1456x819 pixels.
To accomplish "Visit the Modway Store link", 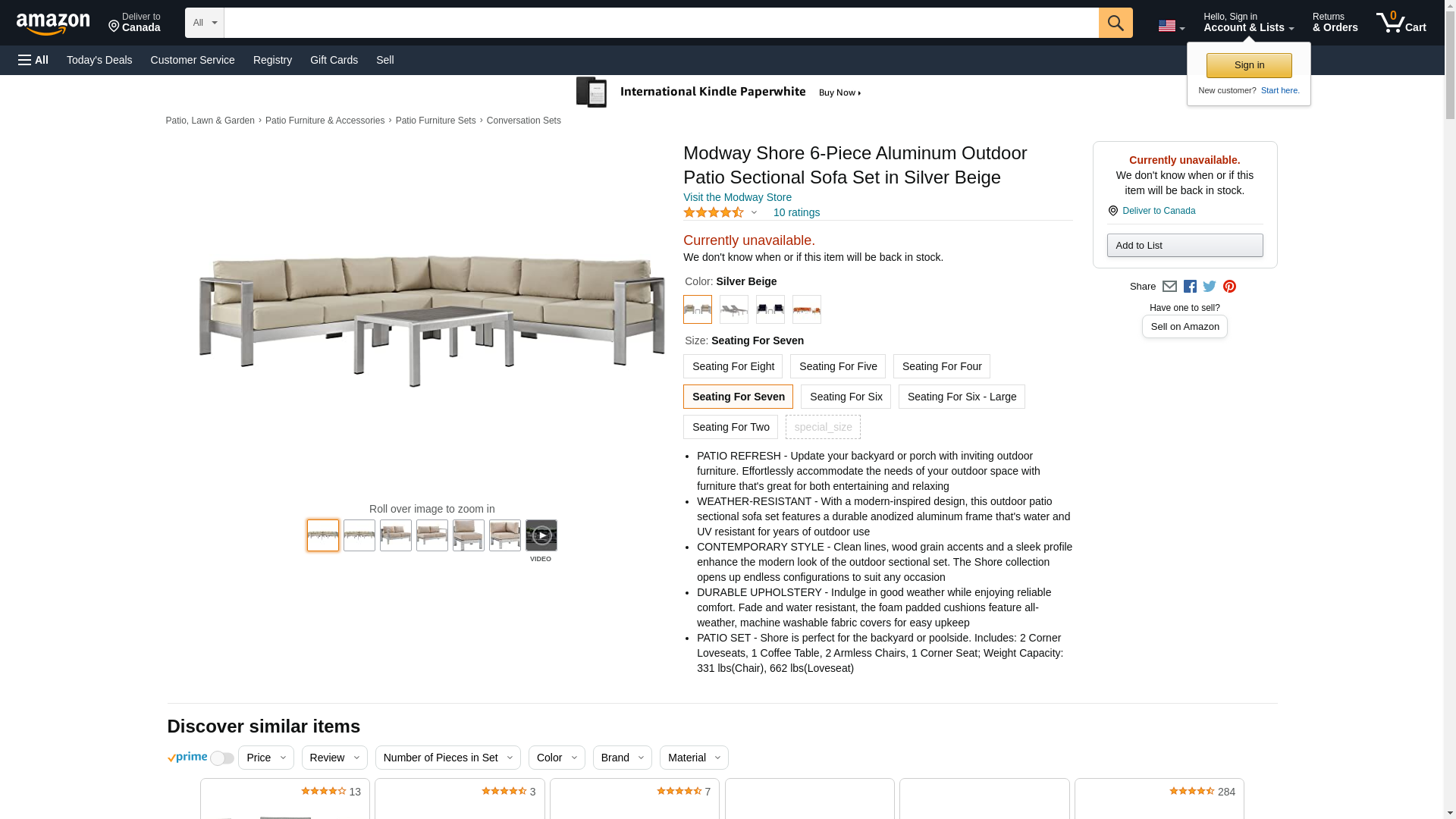I will coord(737,197).
